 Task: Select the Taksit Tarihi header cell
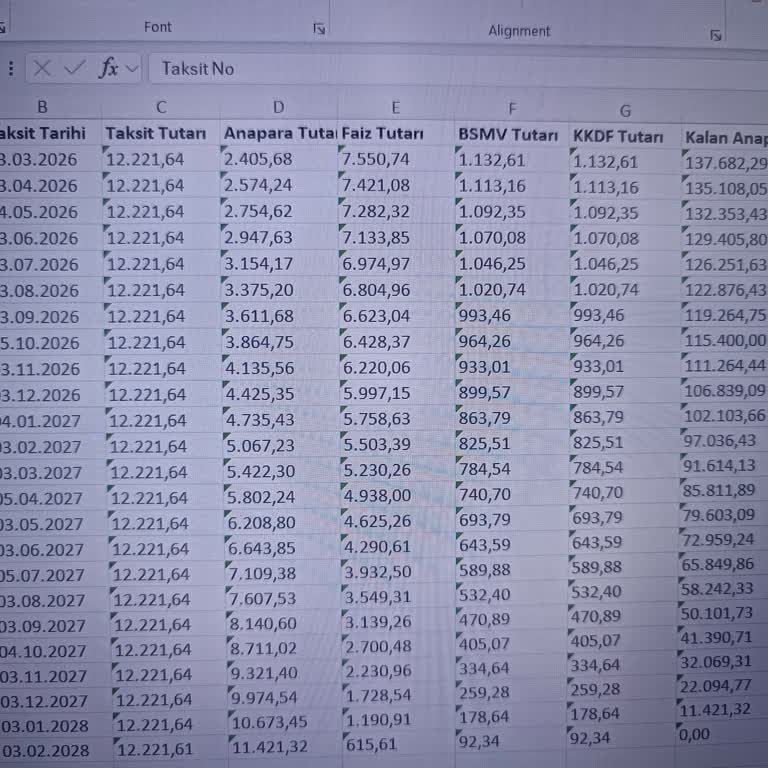(x=49, y=133)
